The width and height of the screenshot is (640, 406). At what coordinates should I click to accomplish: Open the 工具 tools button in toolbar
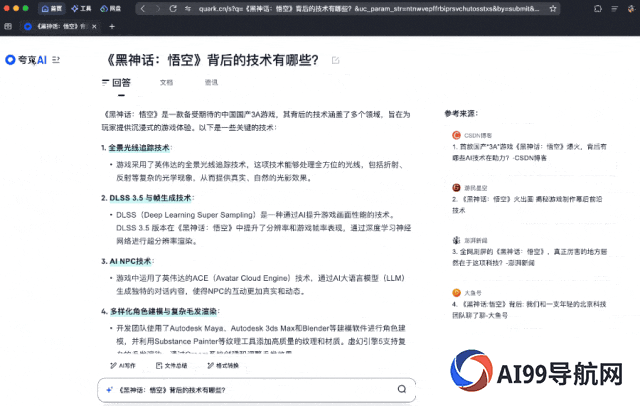(x=81, y=9)
